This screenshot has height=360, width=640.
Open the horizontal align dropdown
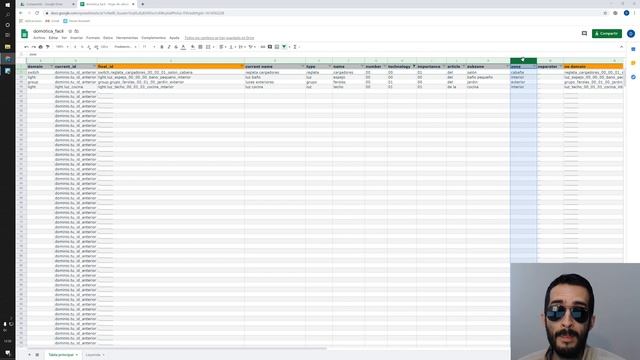(x=222, y=47)
